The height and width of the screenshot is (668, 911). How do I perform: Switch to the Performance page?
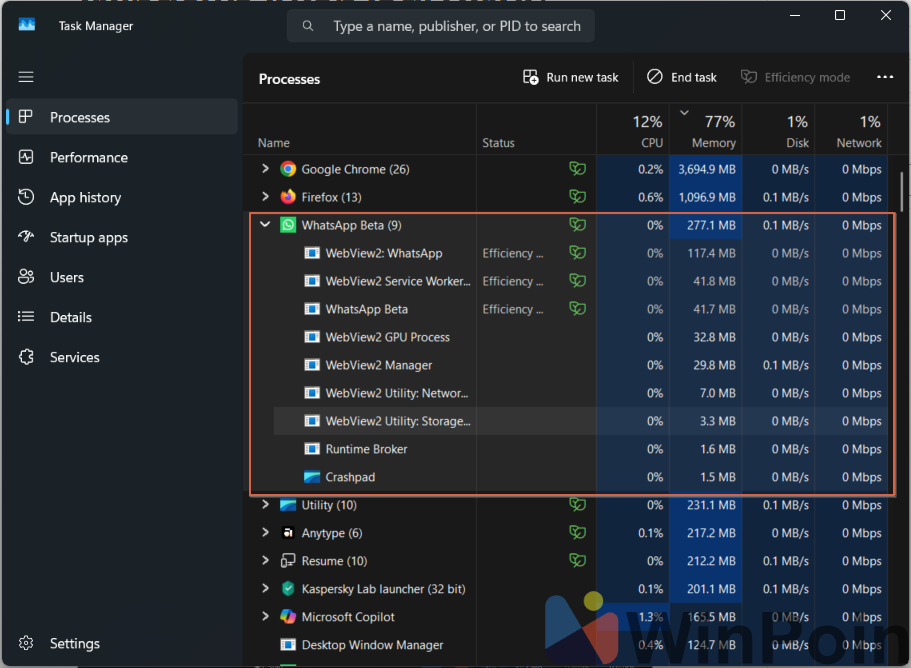click(x=122, y=157)
